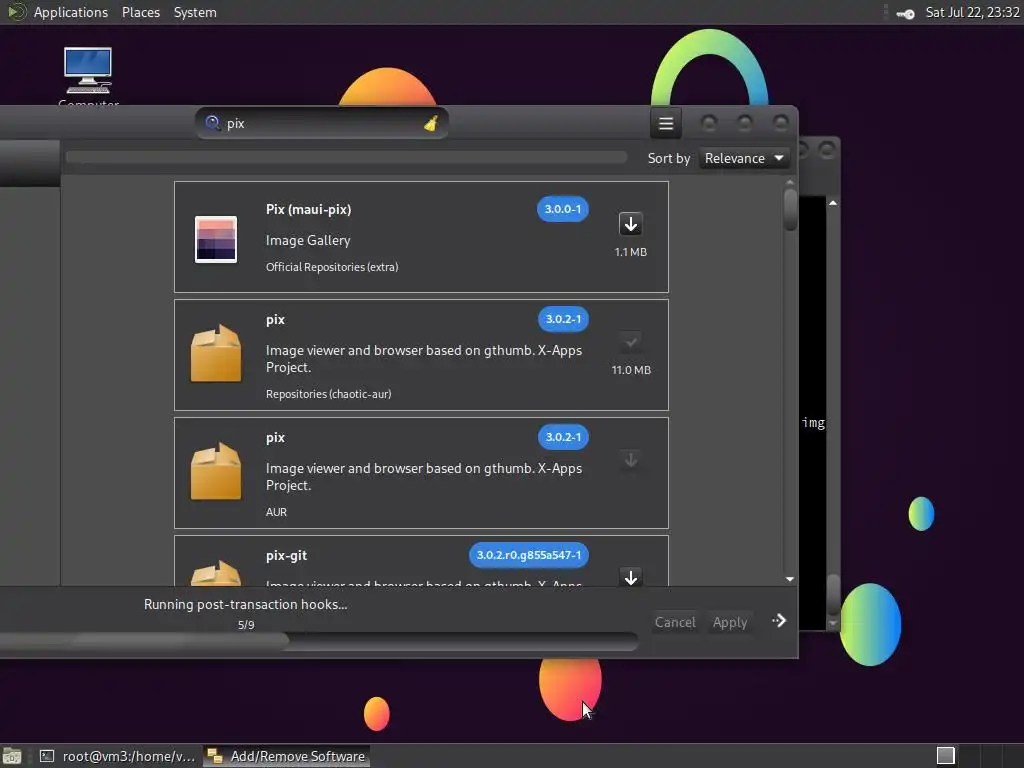The image size is (1024, 768).
Task: Click the clock showing Sat Jul 22
Action: point(972,12)
